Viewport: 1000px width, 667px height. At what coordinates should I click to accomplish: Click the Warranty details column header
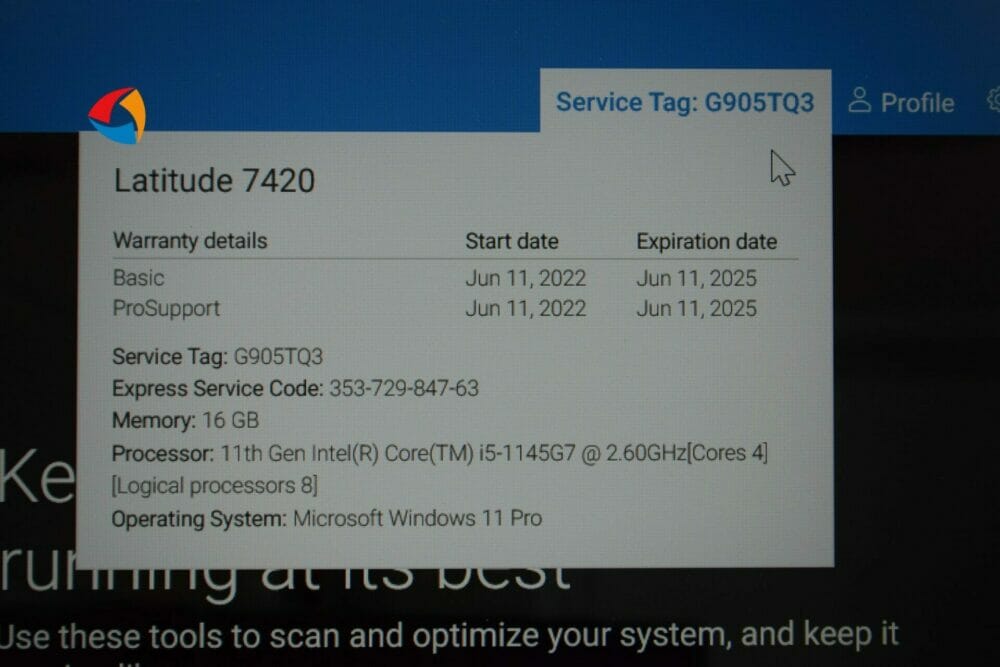click(x=190, y=241)
